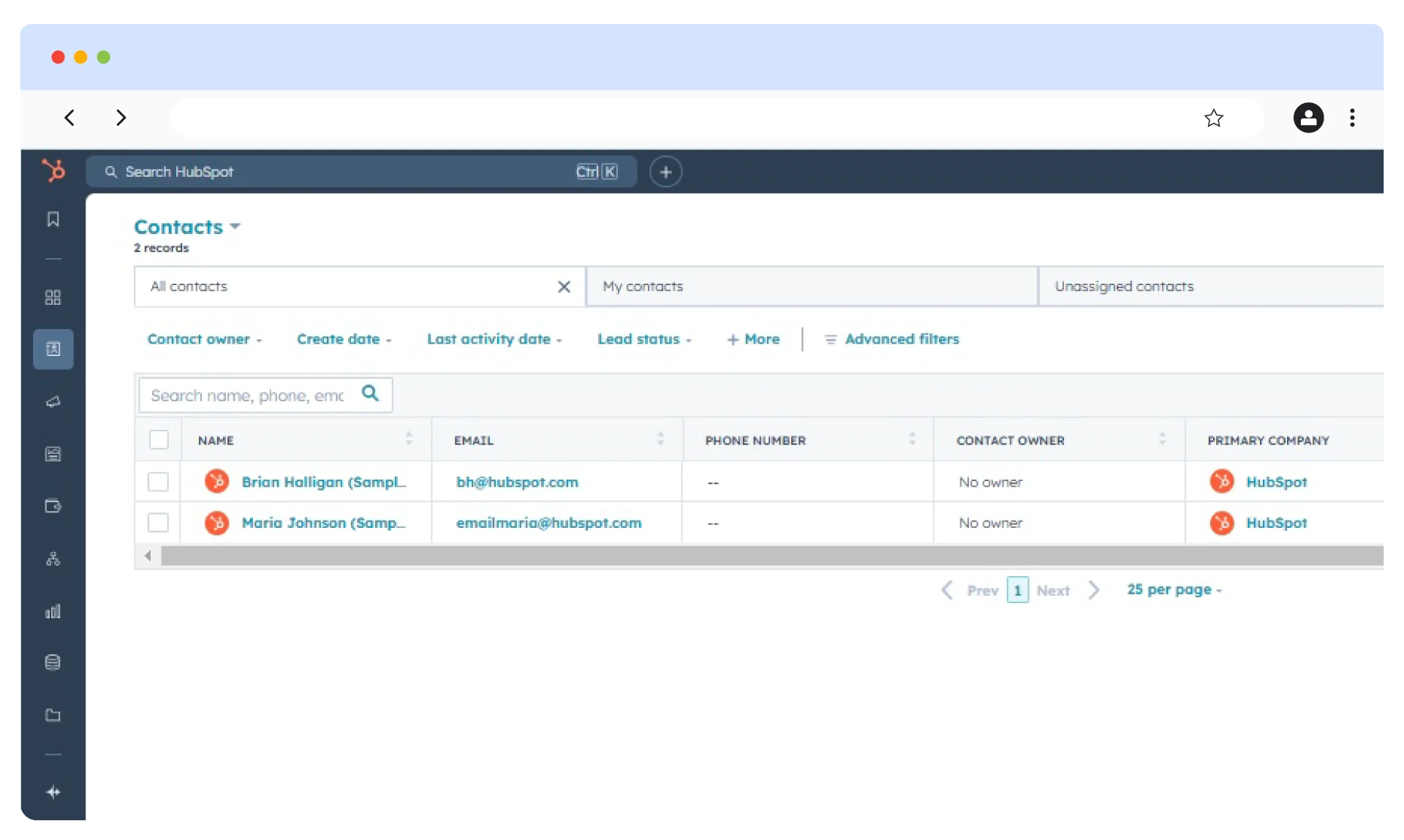Select the Brian Halligan row checkbox

(x=158, y=482)
